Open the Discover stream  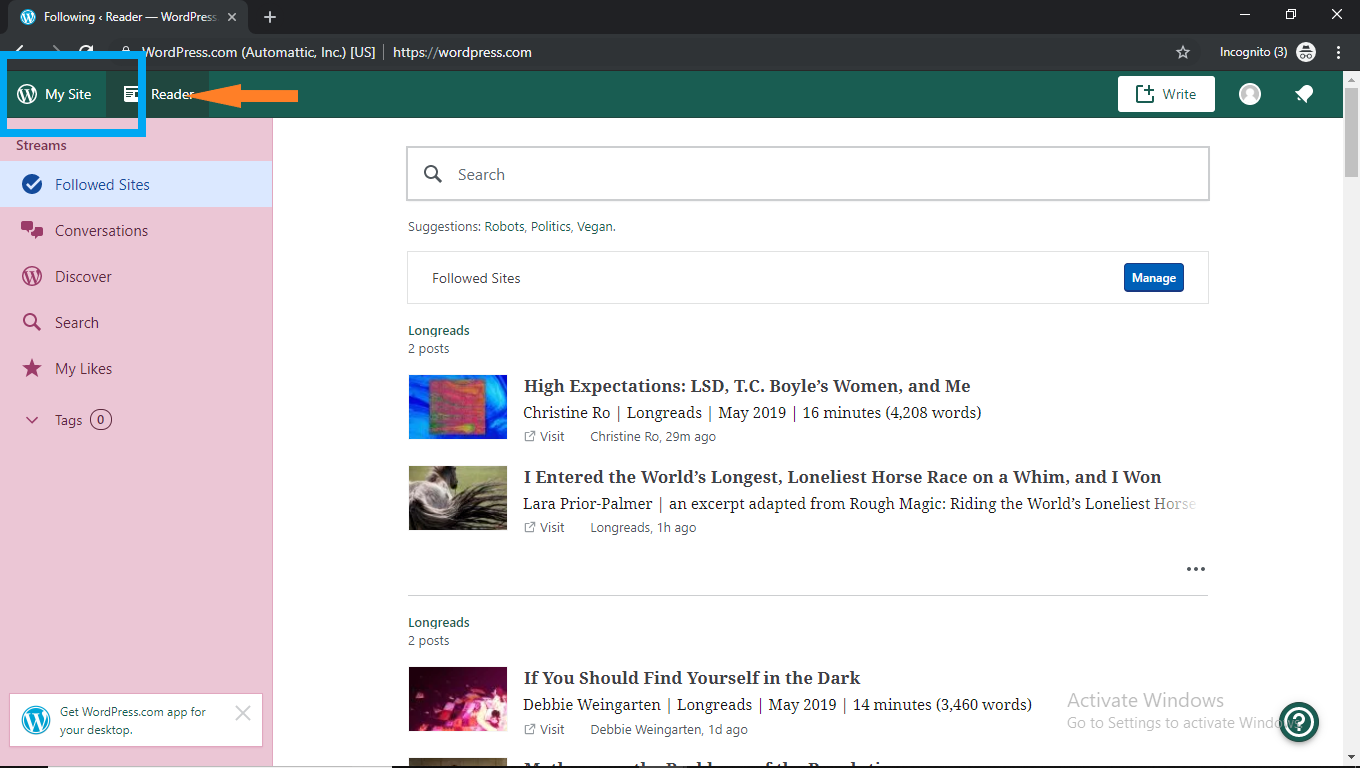(x=83, y=277)
